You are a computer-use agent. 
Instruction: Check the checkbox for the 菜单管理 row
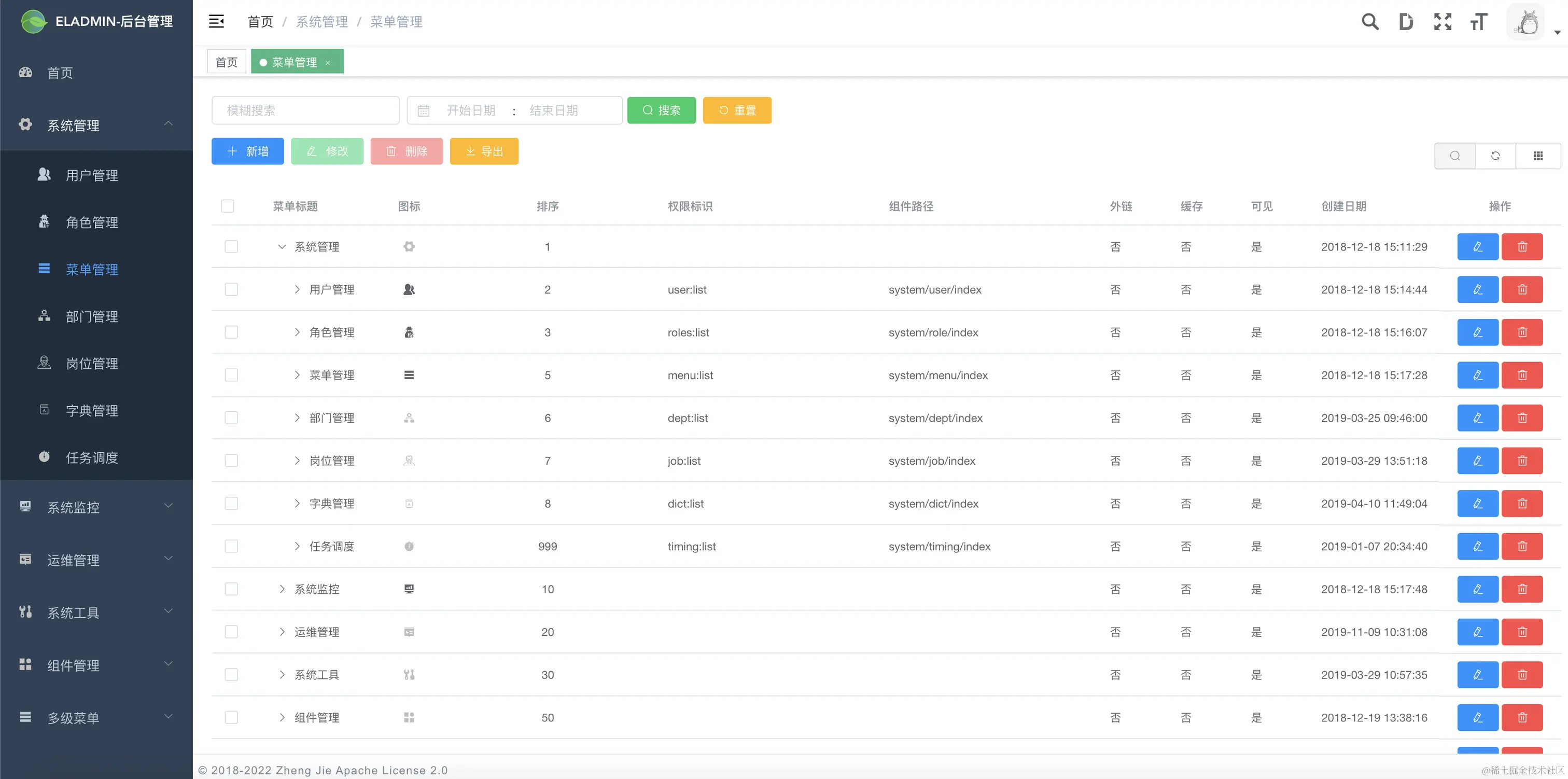(231, 375)
